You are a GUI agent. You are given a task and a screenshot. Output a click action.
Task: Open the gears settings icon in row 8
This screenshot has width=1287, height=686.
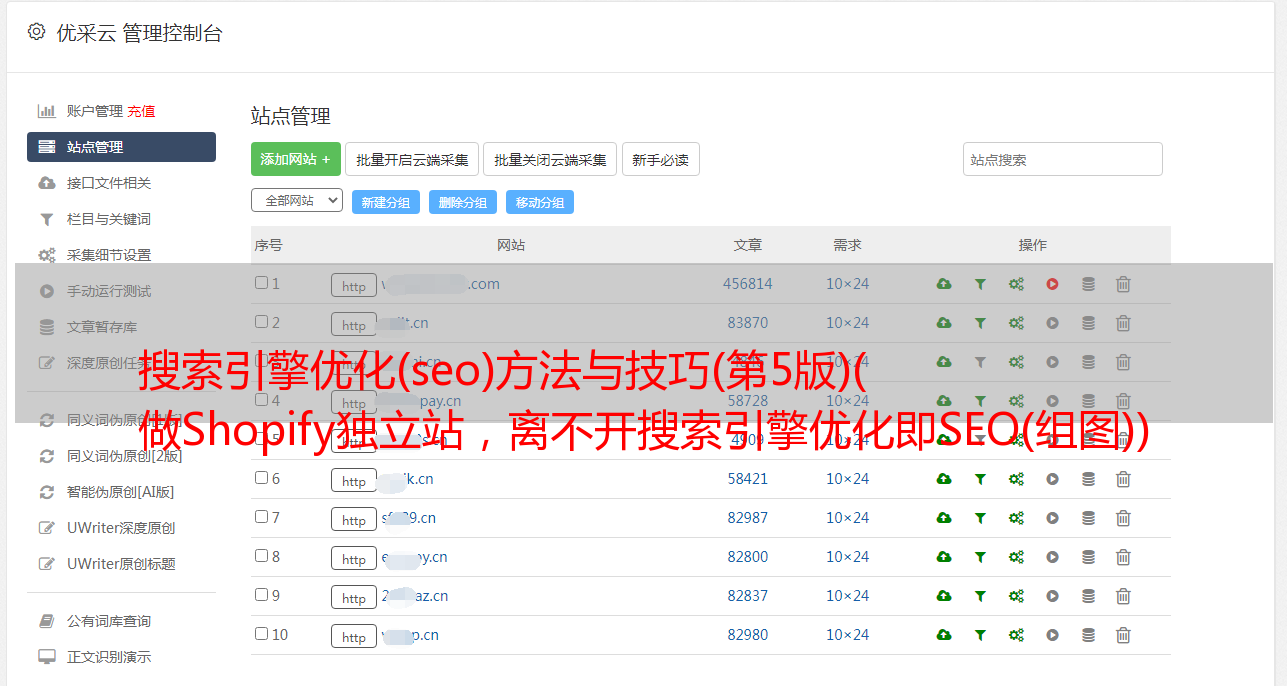[x=1016, y=557]
